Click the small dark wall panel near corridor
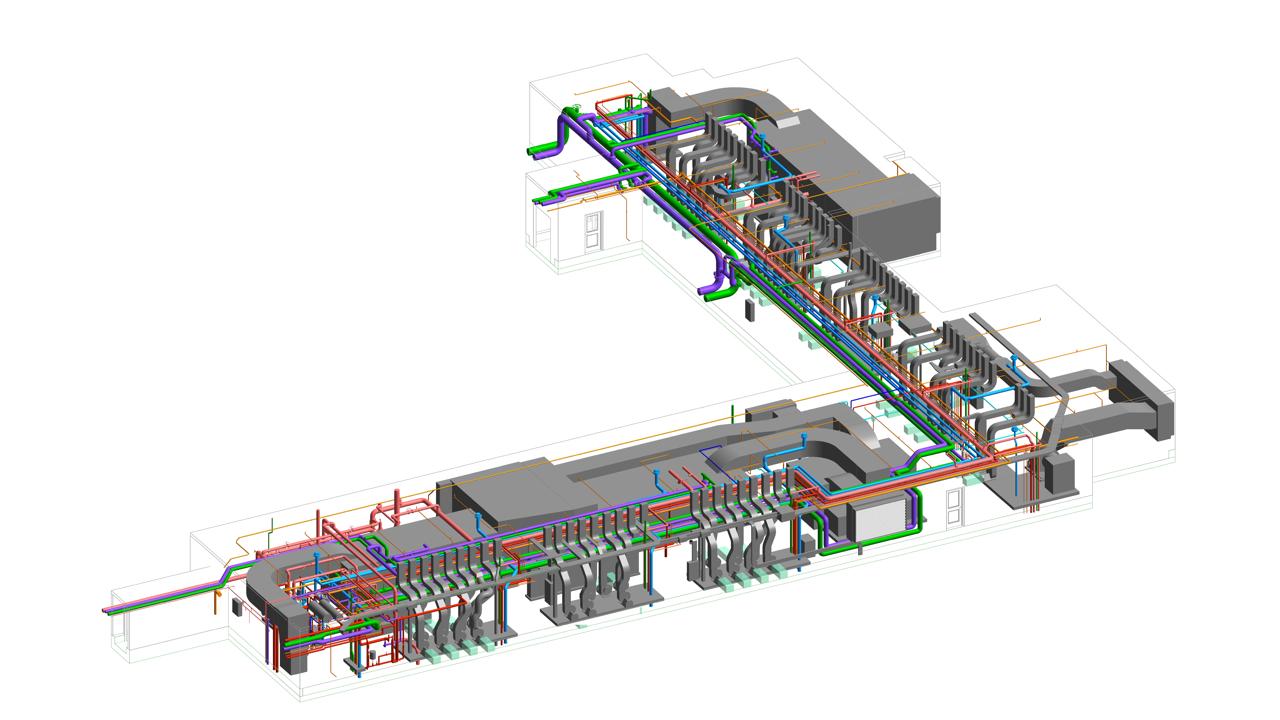Viewport: 1280px width, 720px height. pyautogui.click(x=749, y=311)
